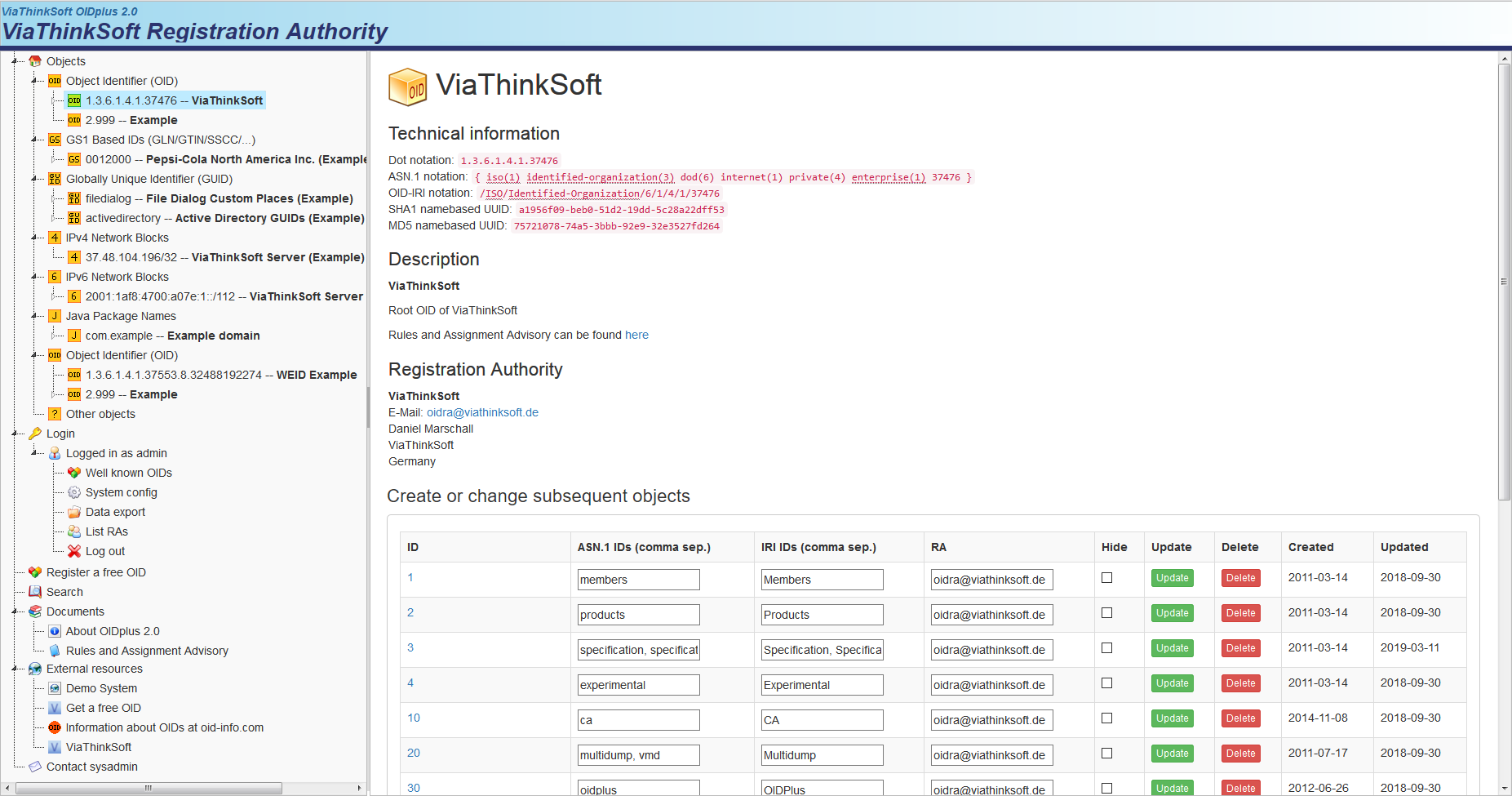Click Delete button for products row

(x=1240, y=613)
